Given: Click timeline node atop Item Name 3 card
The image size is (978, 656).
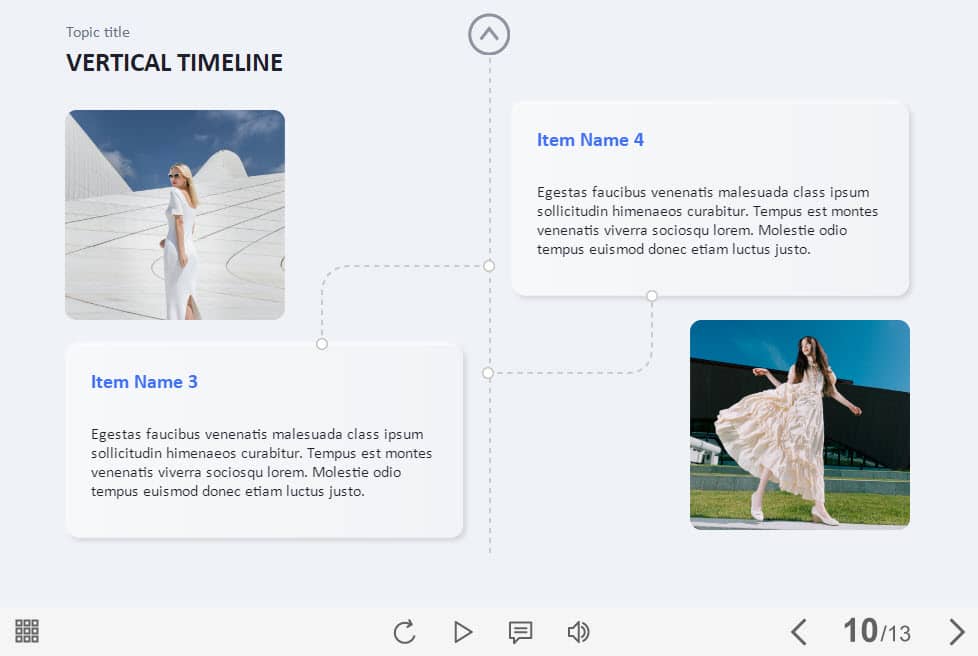Looking at the screenshot, I should (x=322, y=344).
